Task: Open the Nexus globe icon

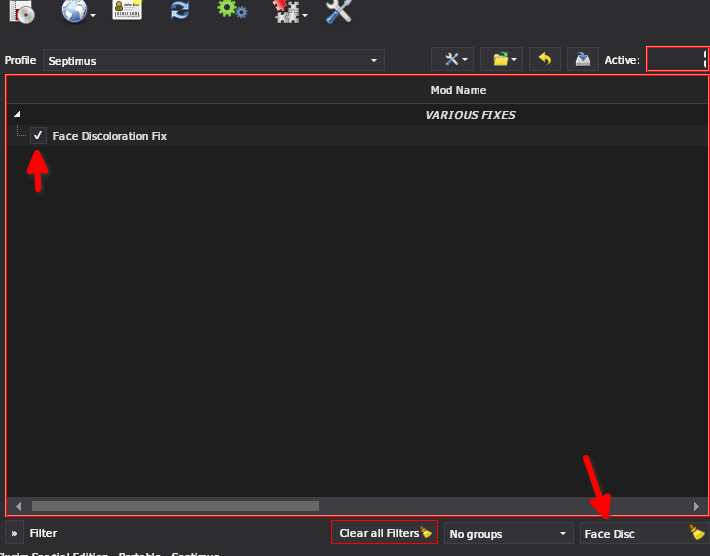Action: tap(74, 10)
